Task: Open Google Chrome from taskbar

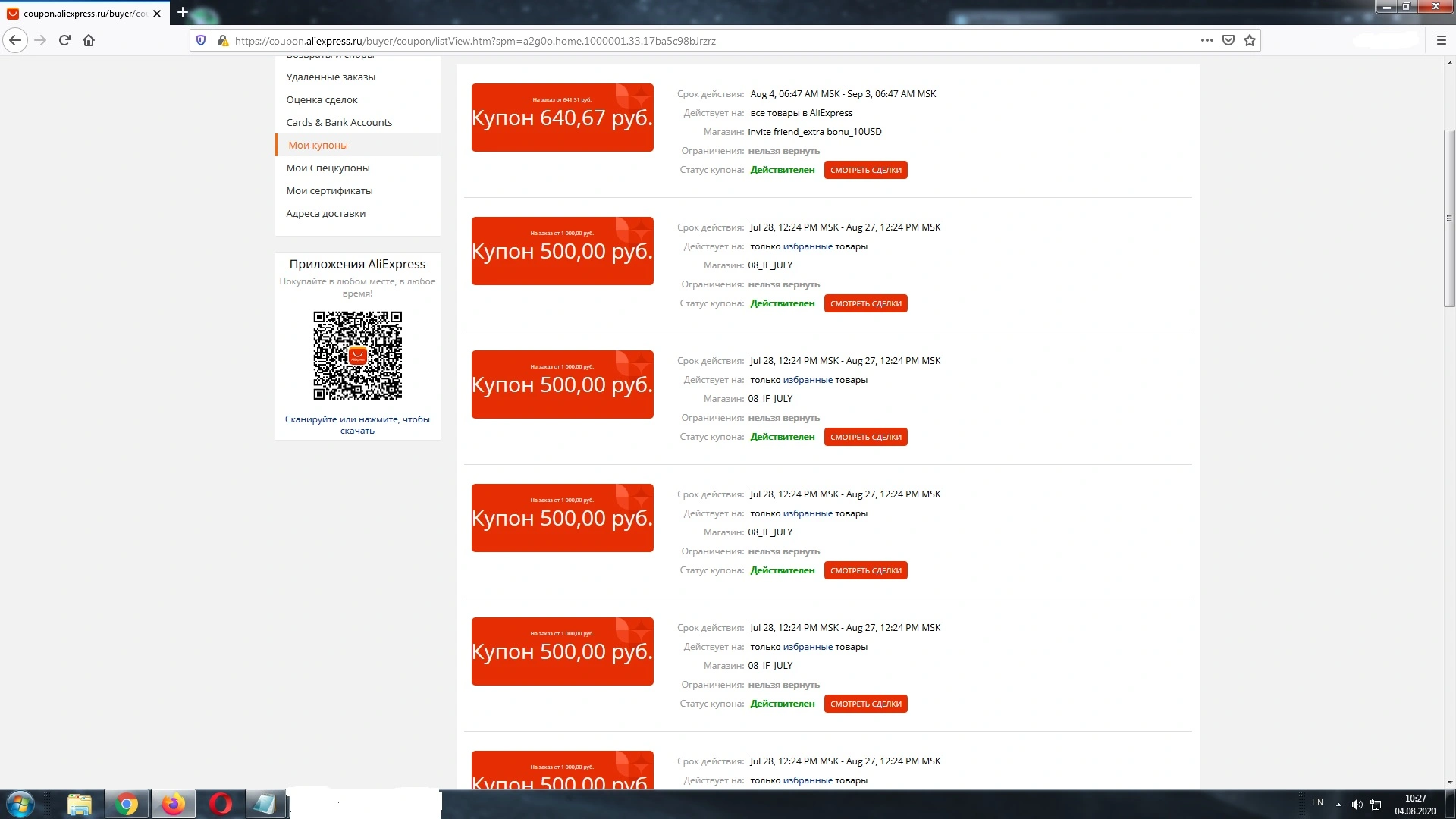Action: pos(127,804)
